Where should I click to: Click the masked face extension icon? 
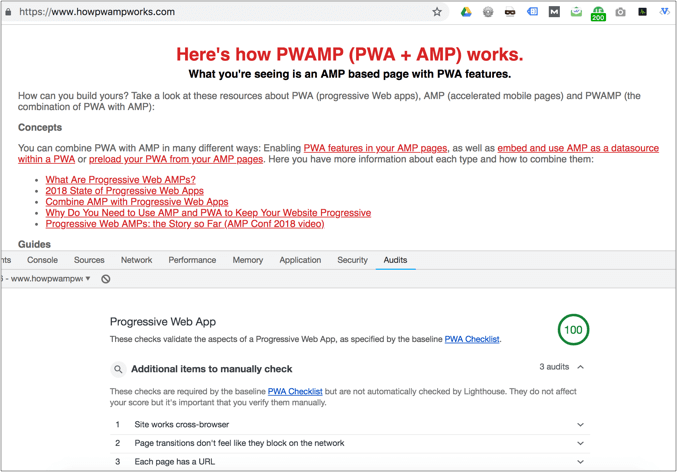pyautogui.click(x=510, y=12)
